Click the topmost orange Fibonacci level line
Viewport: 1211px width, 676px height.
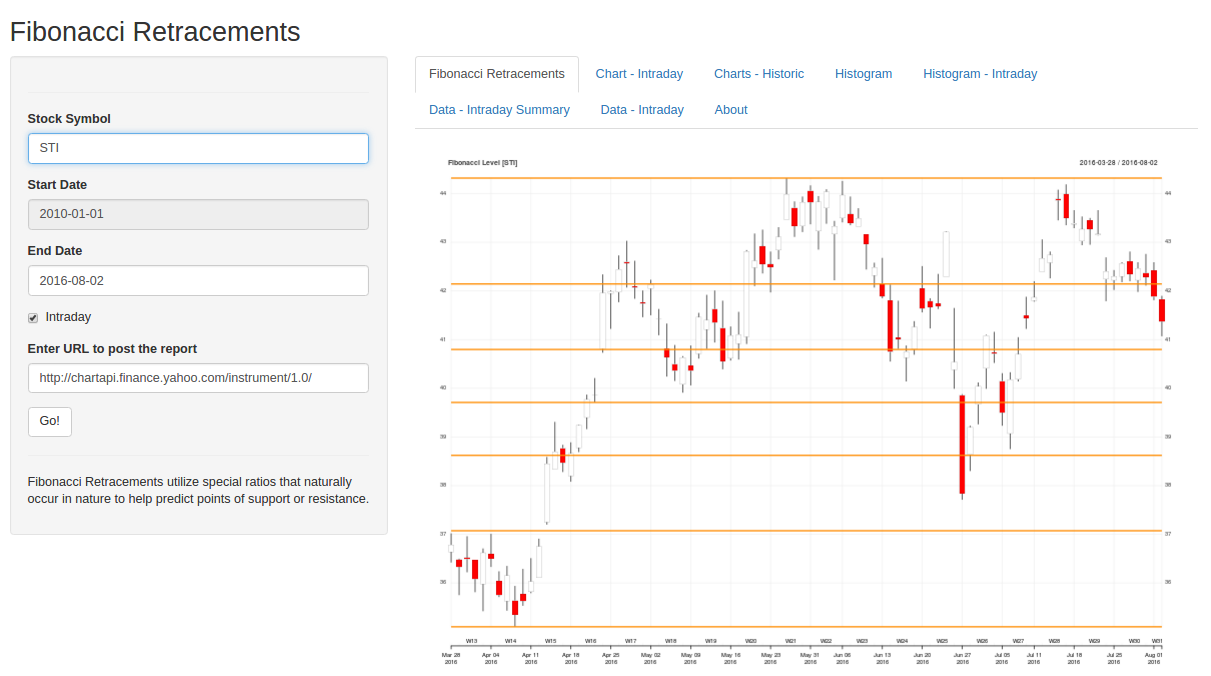pos(800,178)
